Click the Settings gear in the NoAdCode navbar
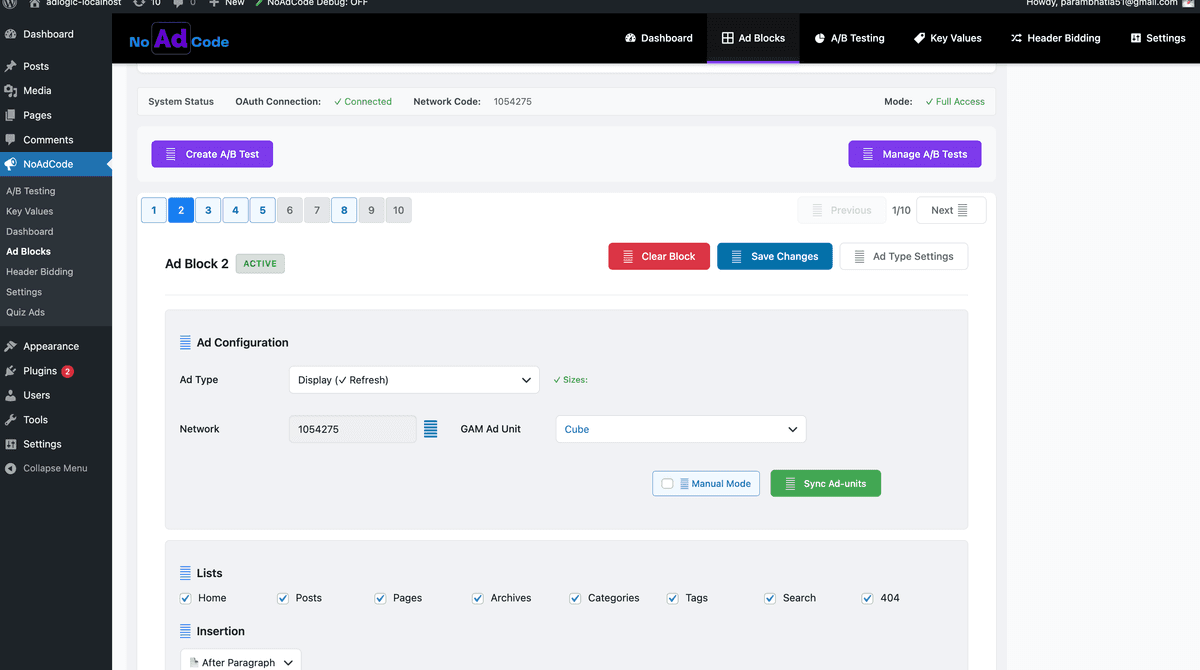The height and width of the screenshot is (670, 1200). pos(1134,38)
